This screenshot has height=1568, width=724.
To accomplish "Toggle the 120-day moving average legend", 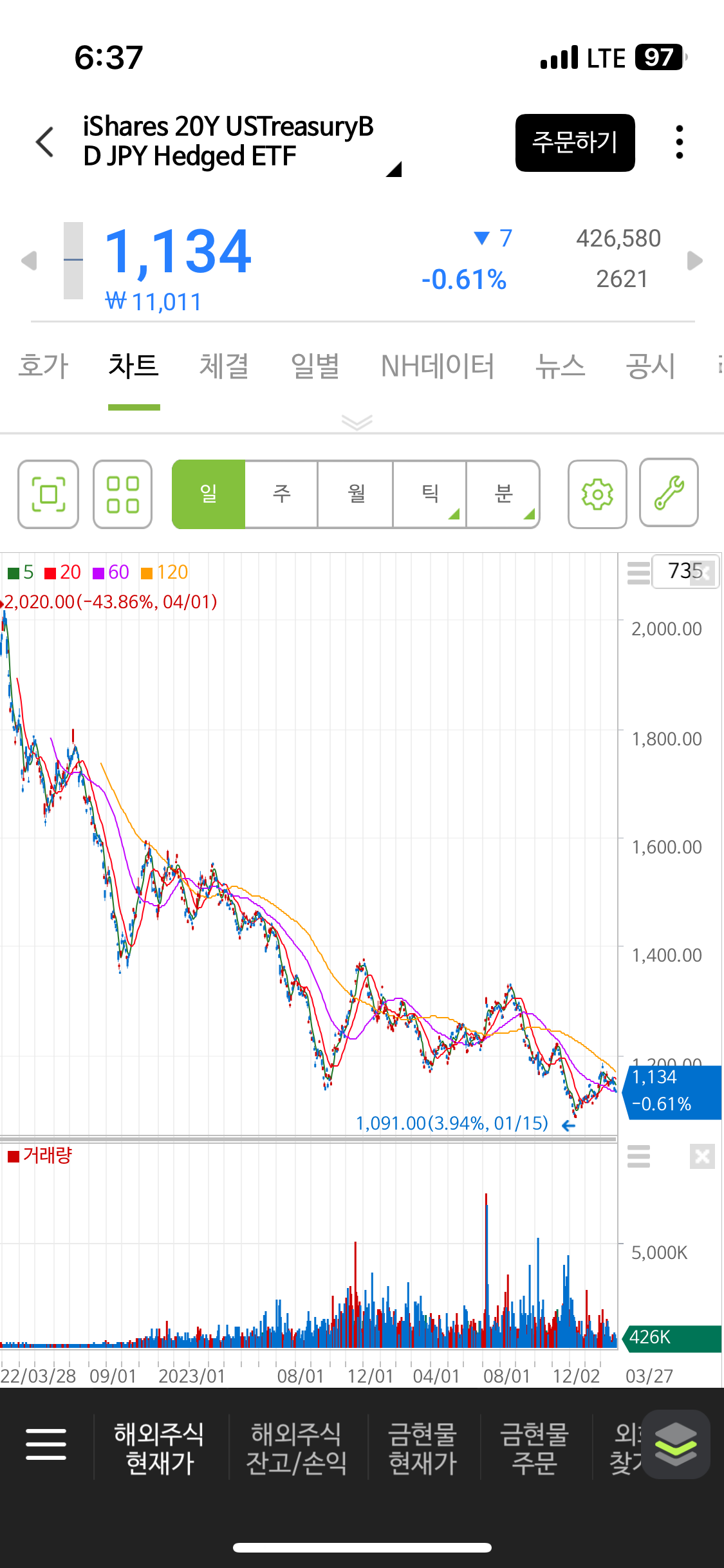I will point(164,572).
